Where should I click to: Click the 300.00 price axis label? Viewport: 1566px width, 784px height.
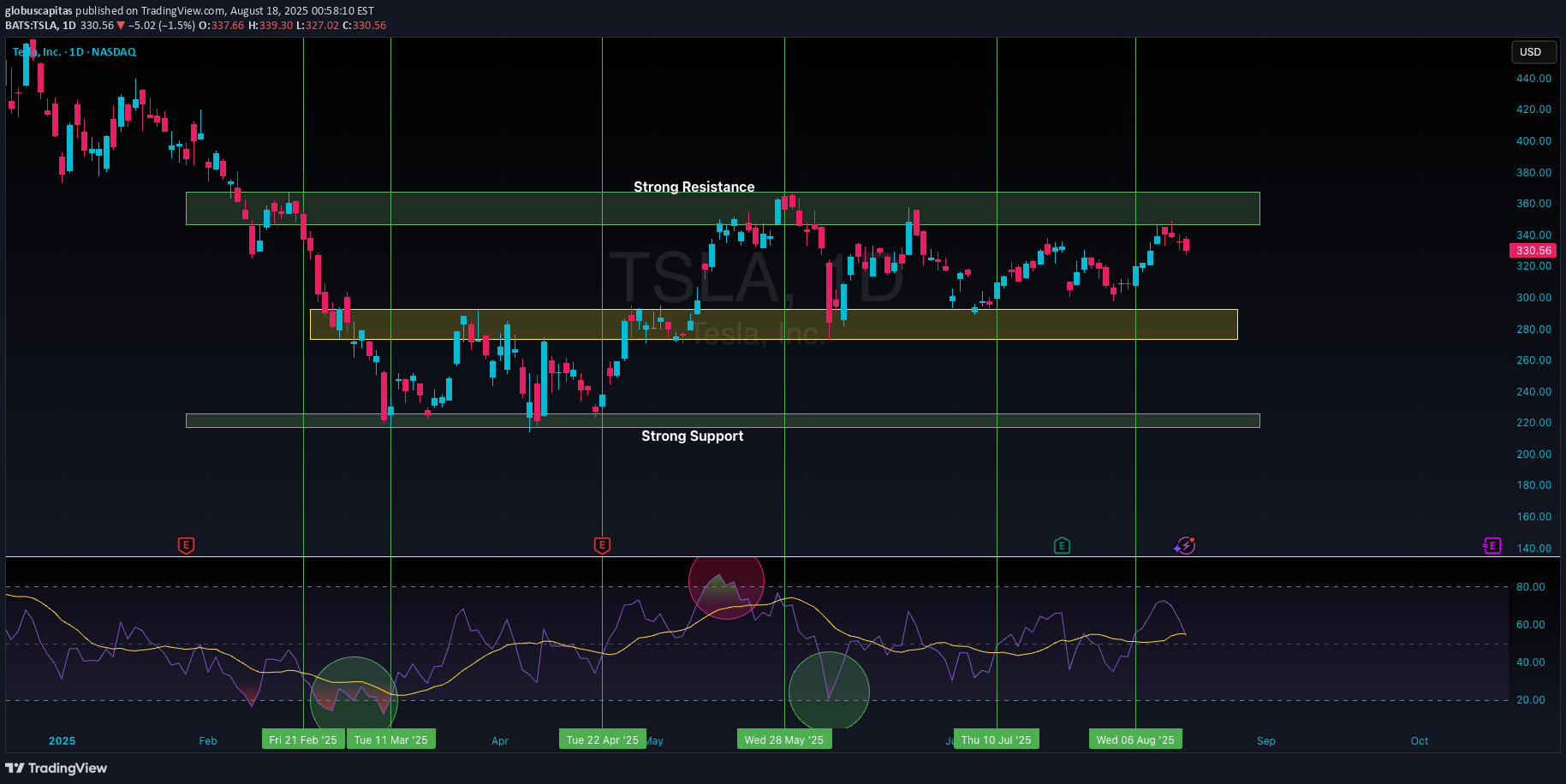1533,298
